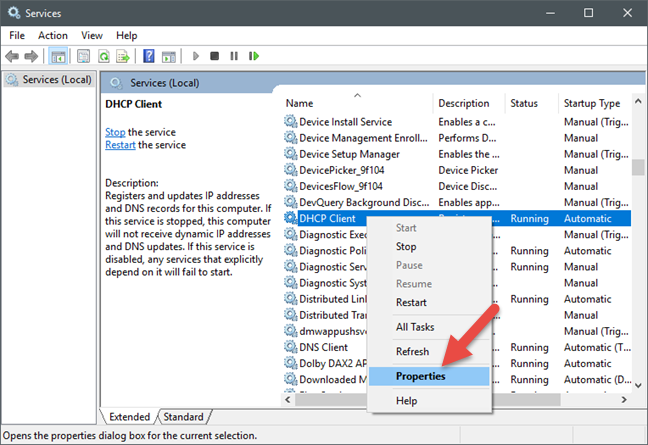This screenshot has width=648, height=445.
Task: Open the Action menu
Action: click(53, 36)
